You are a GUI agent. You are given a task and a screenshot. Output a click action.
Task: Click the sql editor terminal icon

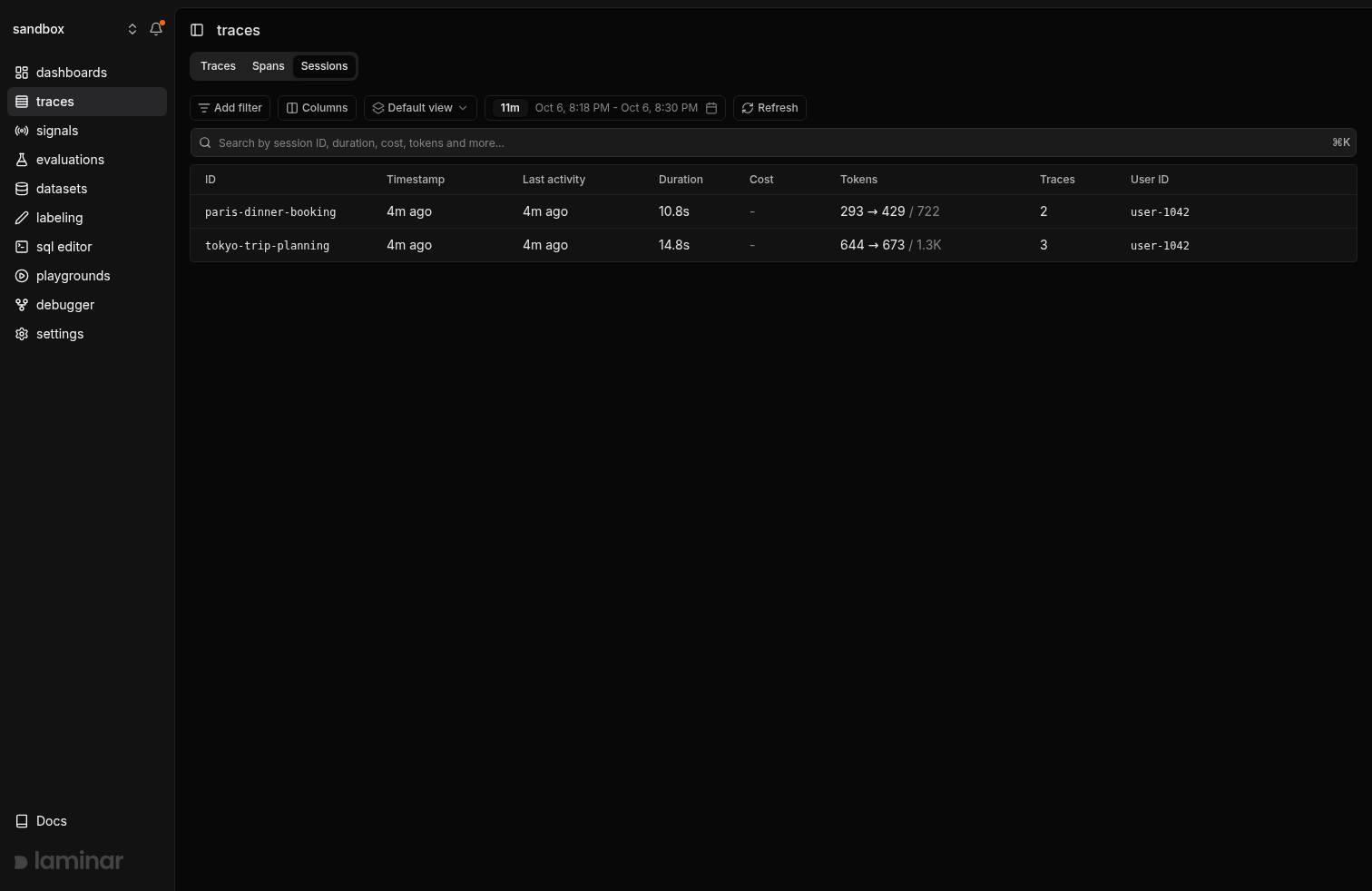pos(22,247)
